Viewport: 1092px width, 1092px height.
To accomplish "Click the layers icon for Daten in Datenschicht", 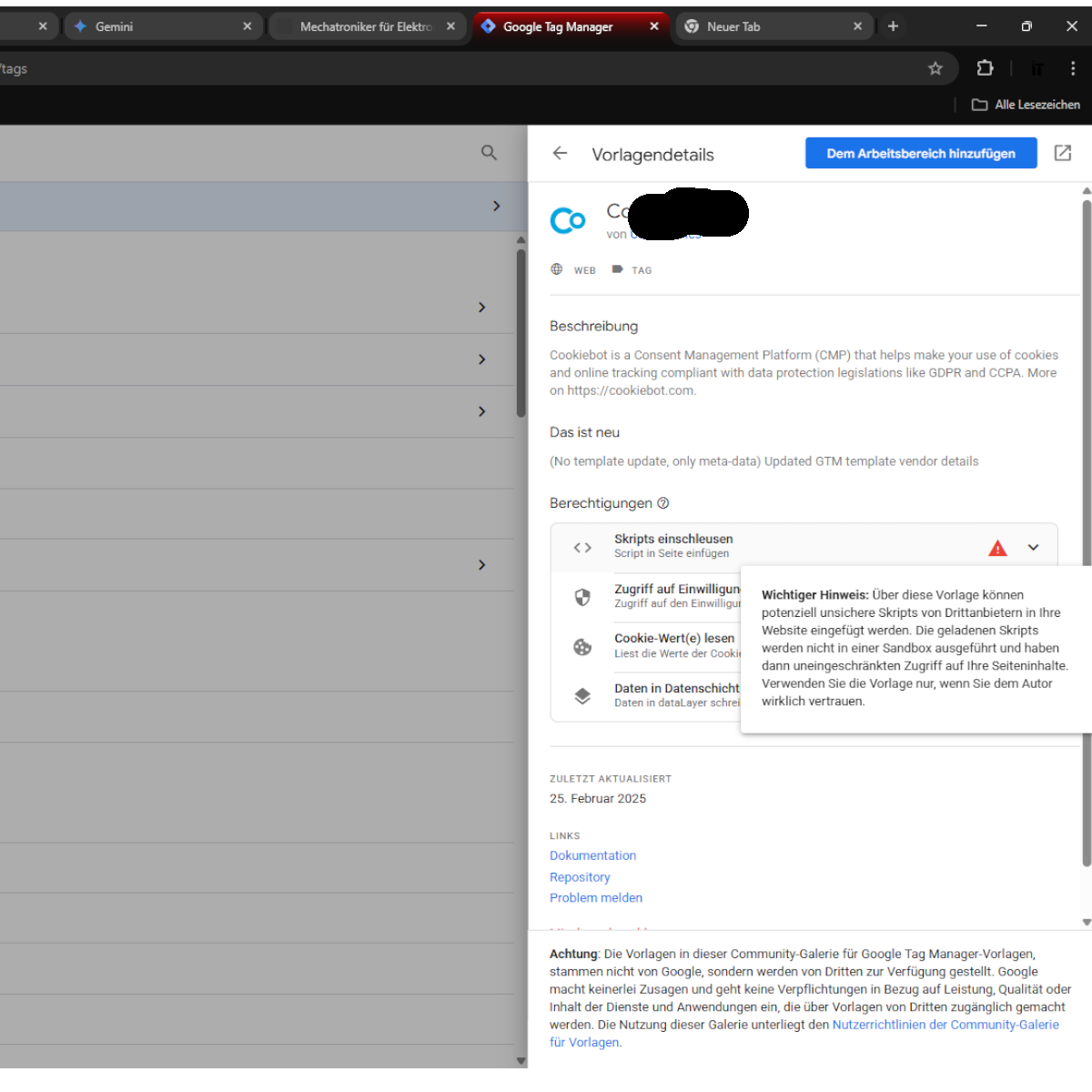I will [582, 696].
